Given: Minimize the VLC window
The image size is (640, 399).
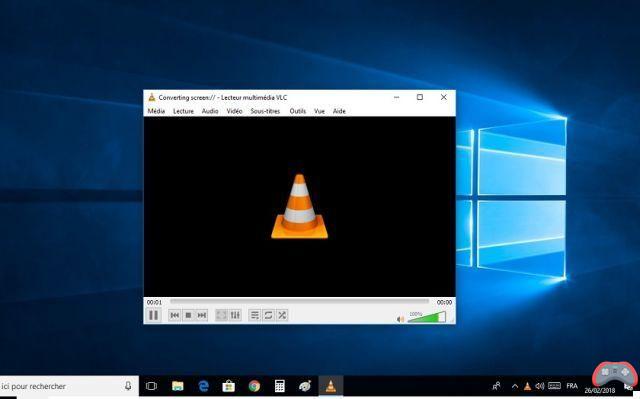Looking at the screenshot, I should tap(396, 97).
